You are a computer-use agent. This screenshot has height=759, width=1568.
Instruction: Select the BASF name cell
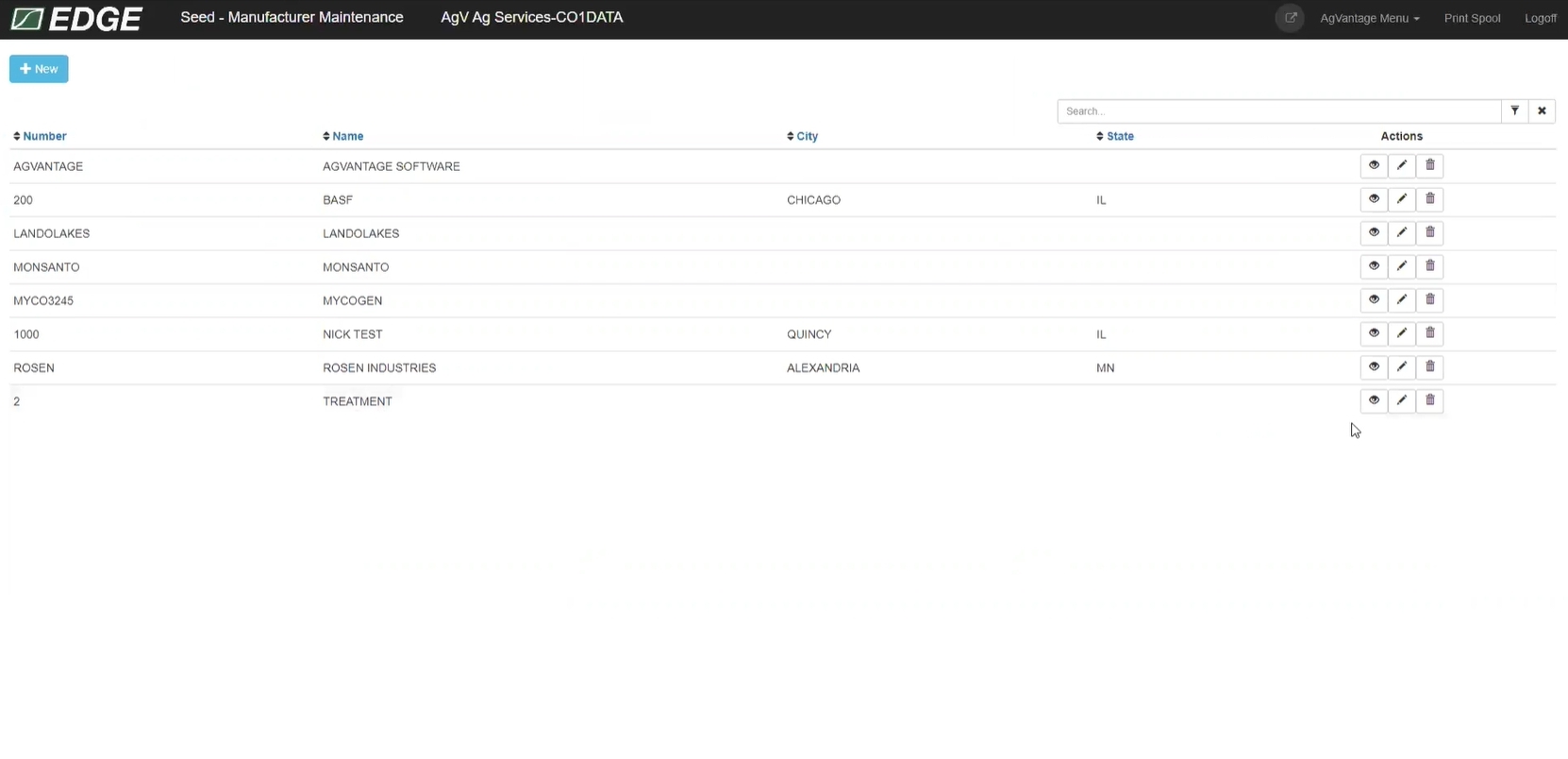(x=338, y=200)
